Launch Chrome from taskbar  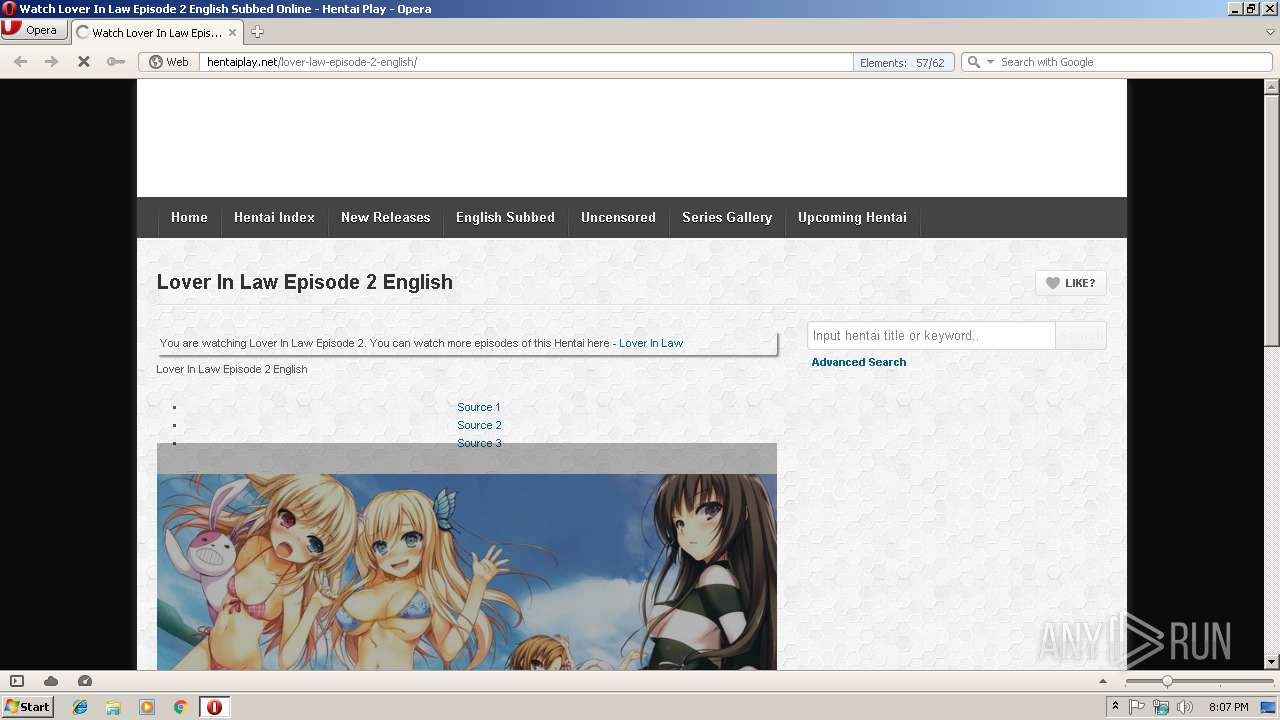(x=180, y=707)
